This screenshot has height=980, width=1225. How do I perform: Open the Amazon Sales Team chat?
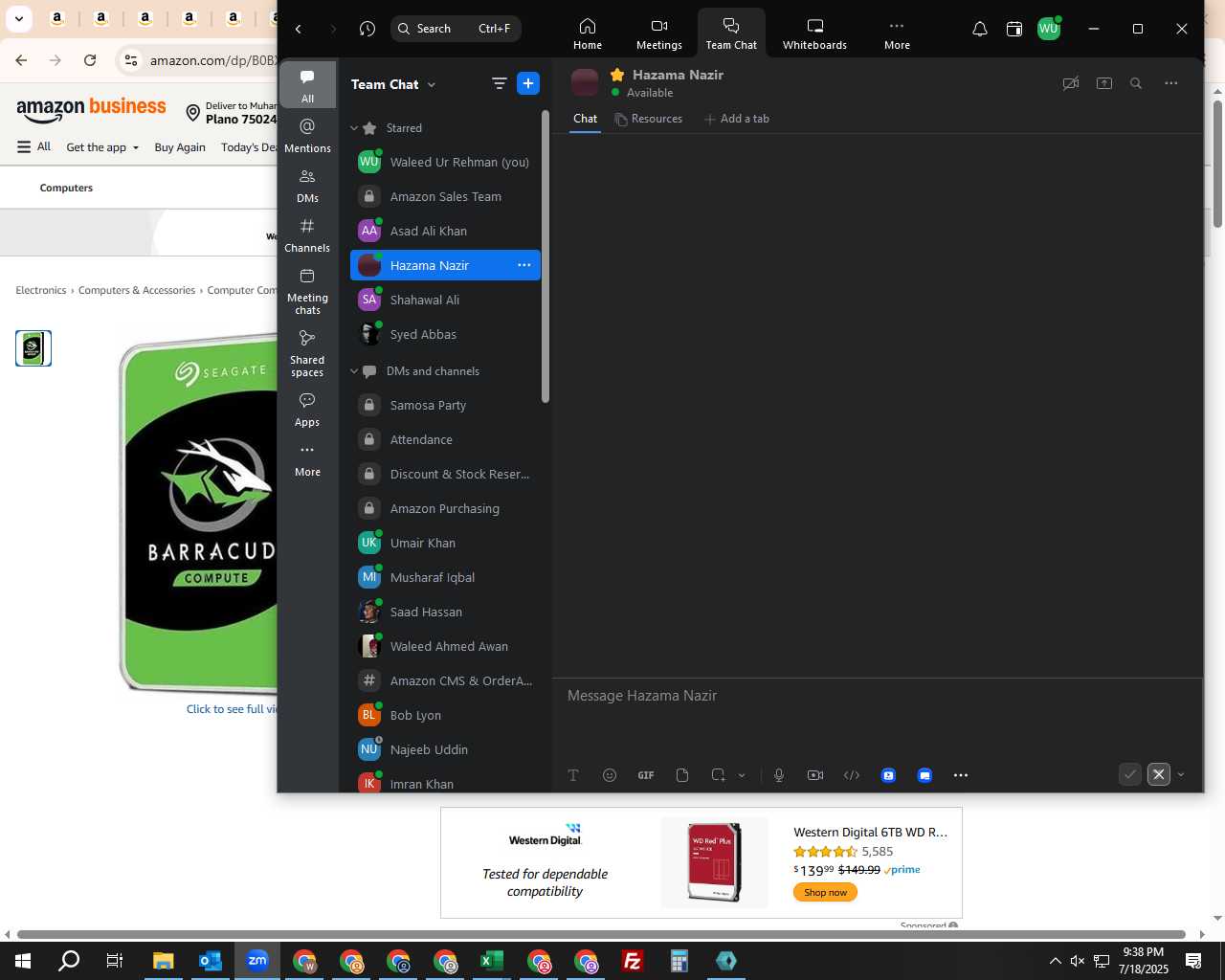click(446, 196)
